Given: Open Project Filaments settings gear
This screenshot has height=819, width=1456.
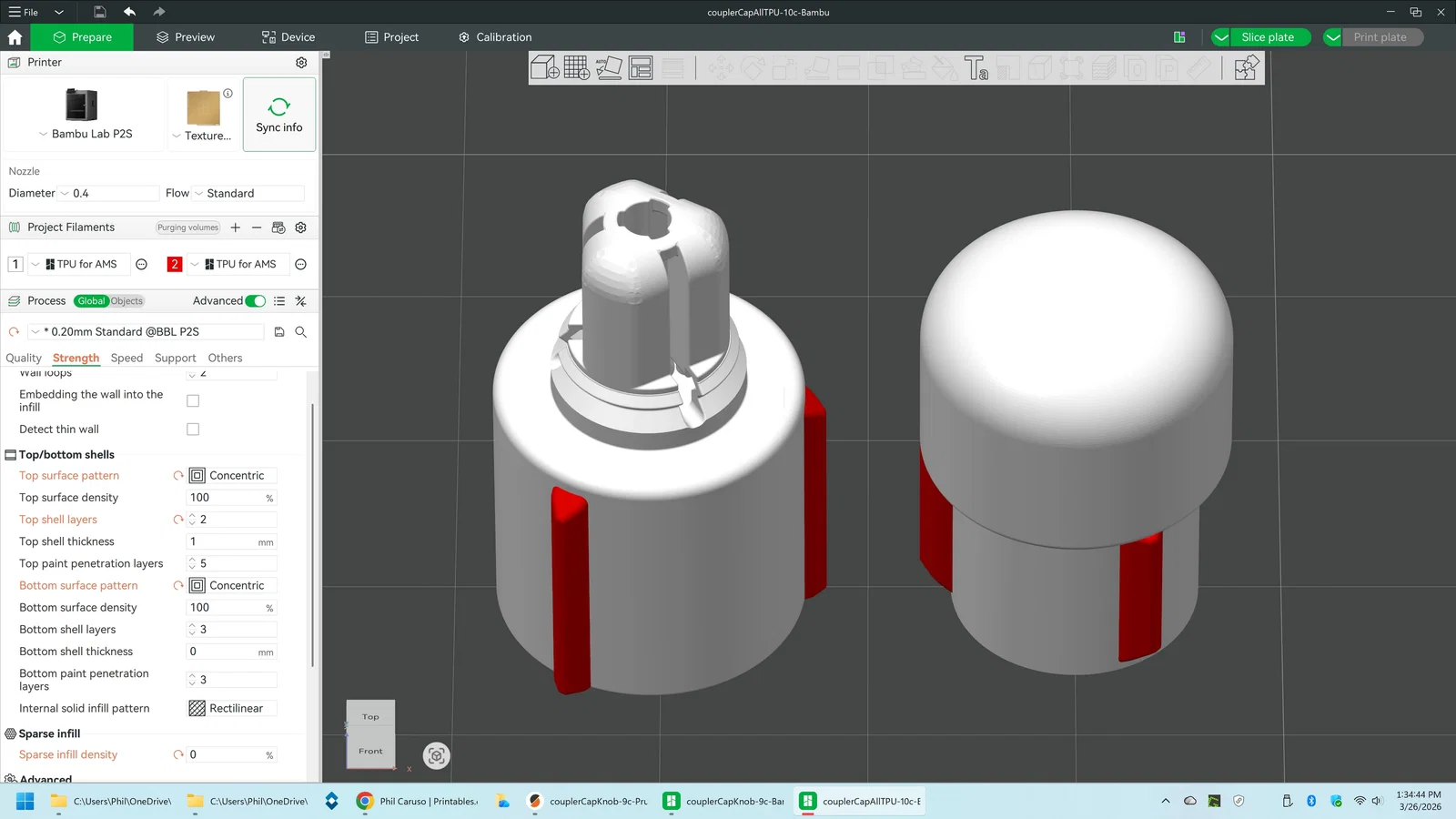Looking at the screenshot, I should pos(301,227).
